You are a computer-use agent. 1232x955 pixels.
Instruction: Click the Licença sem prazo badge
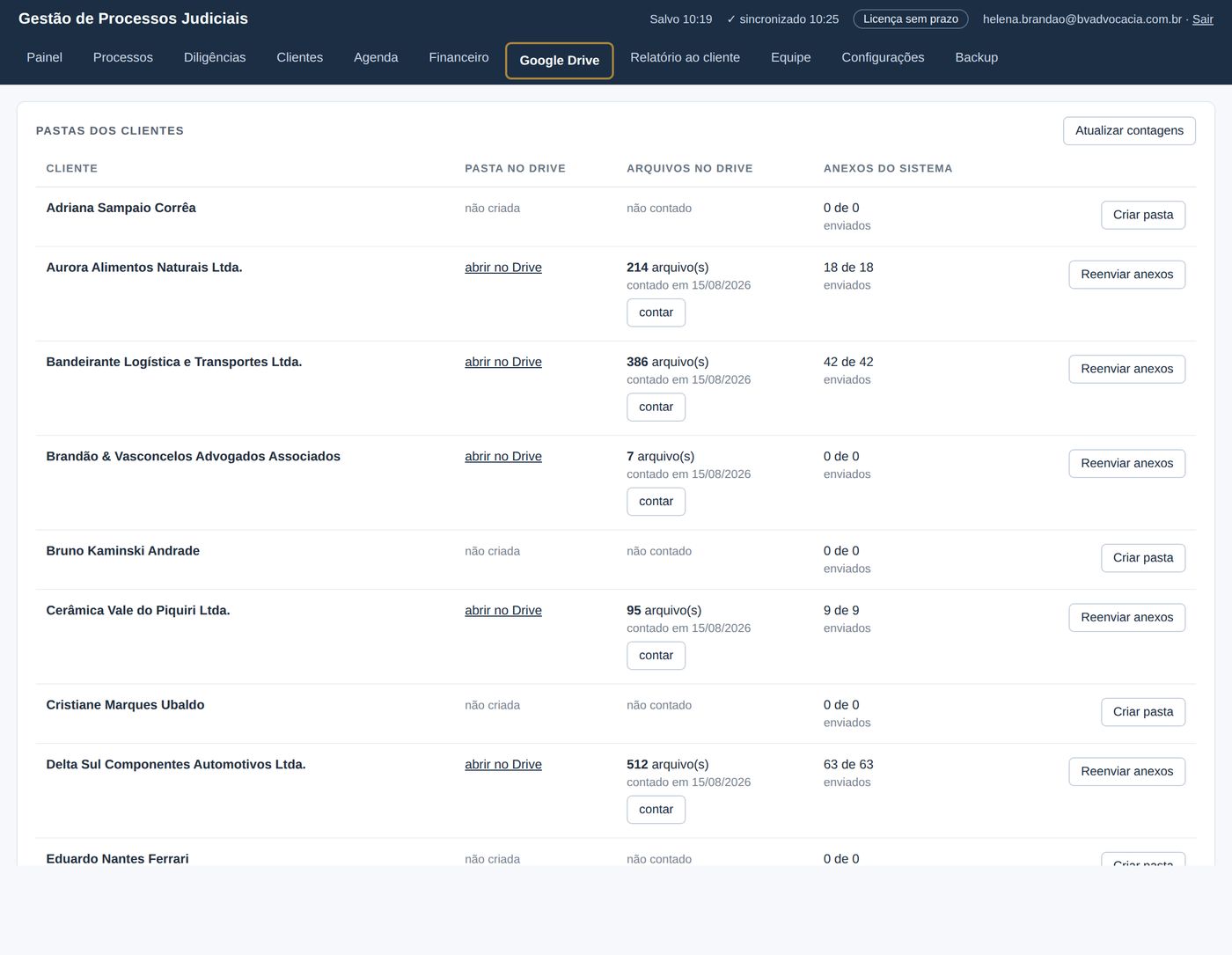pos(911,18)
